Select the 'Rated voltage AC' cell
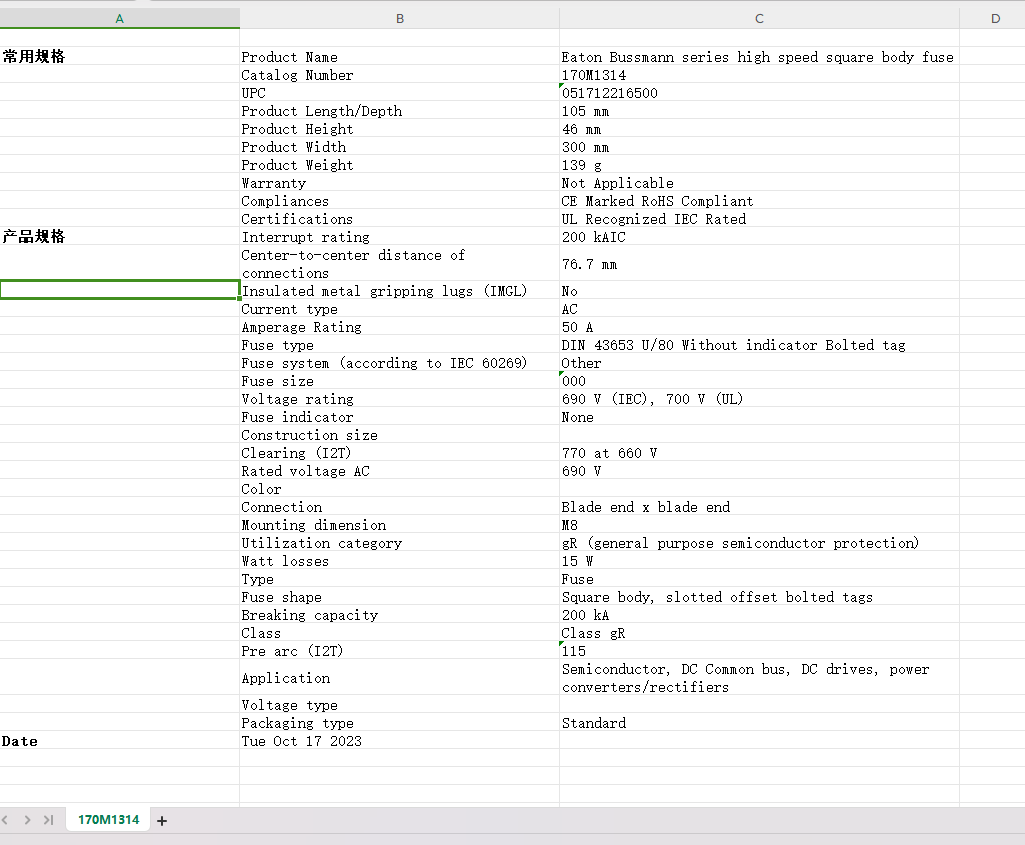 [399, 471]
